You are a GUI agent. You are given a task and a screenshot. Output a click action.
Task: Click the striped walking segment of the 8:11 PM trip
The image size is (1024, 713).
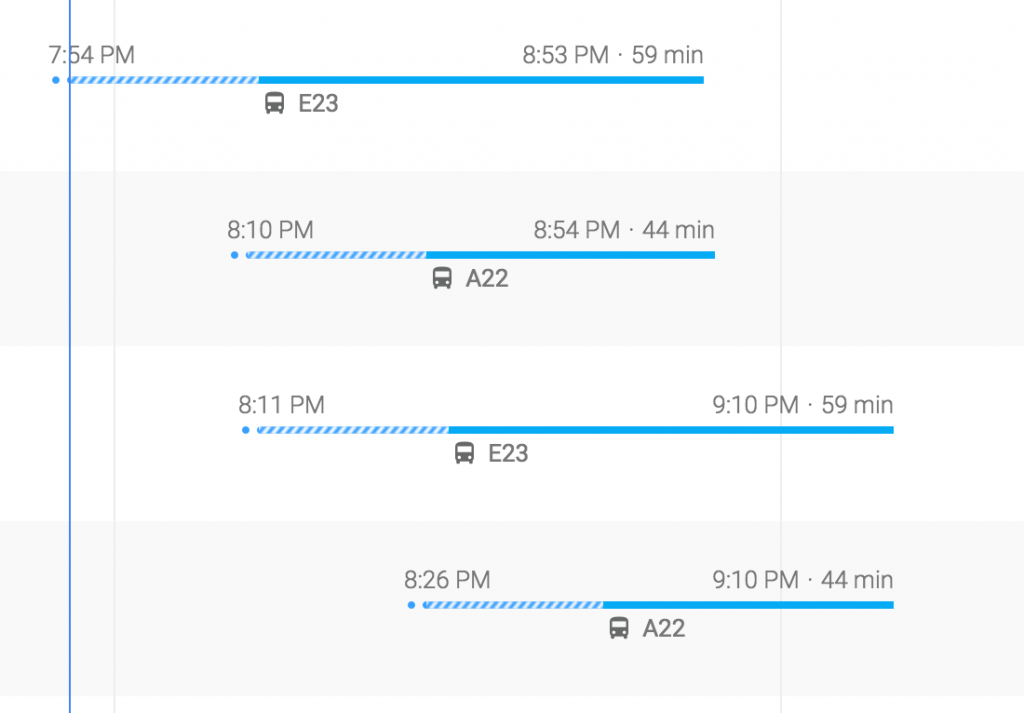pyautogui.click(x=353, y=430)
